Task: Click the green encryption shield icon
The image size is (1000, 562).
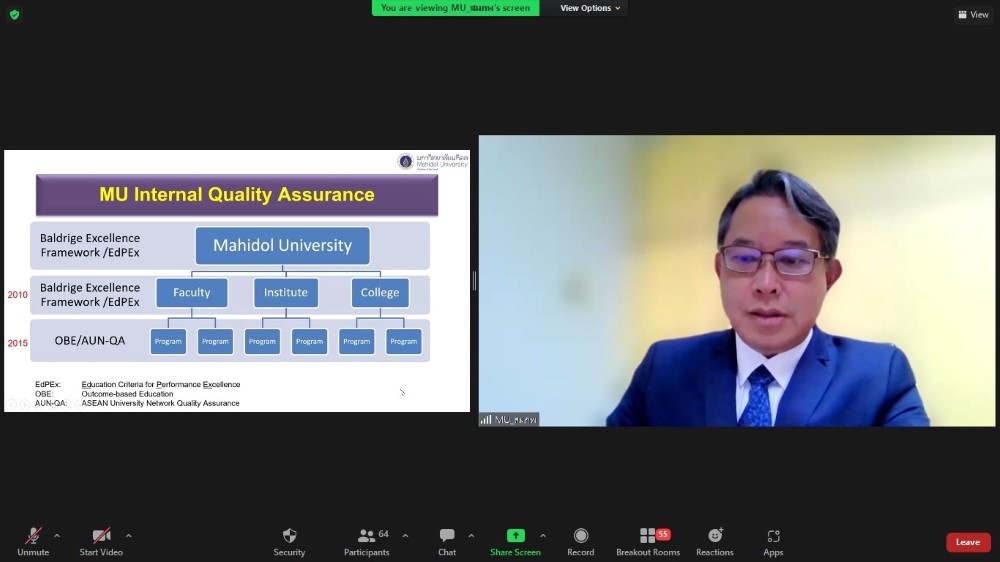Action: click(14, 14)
